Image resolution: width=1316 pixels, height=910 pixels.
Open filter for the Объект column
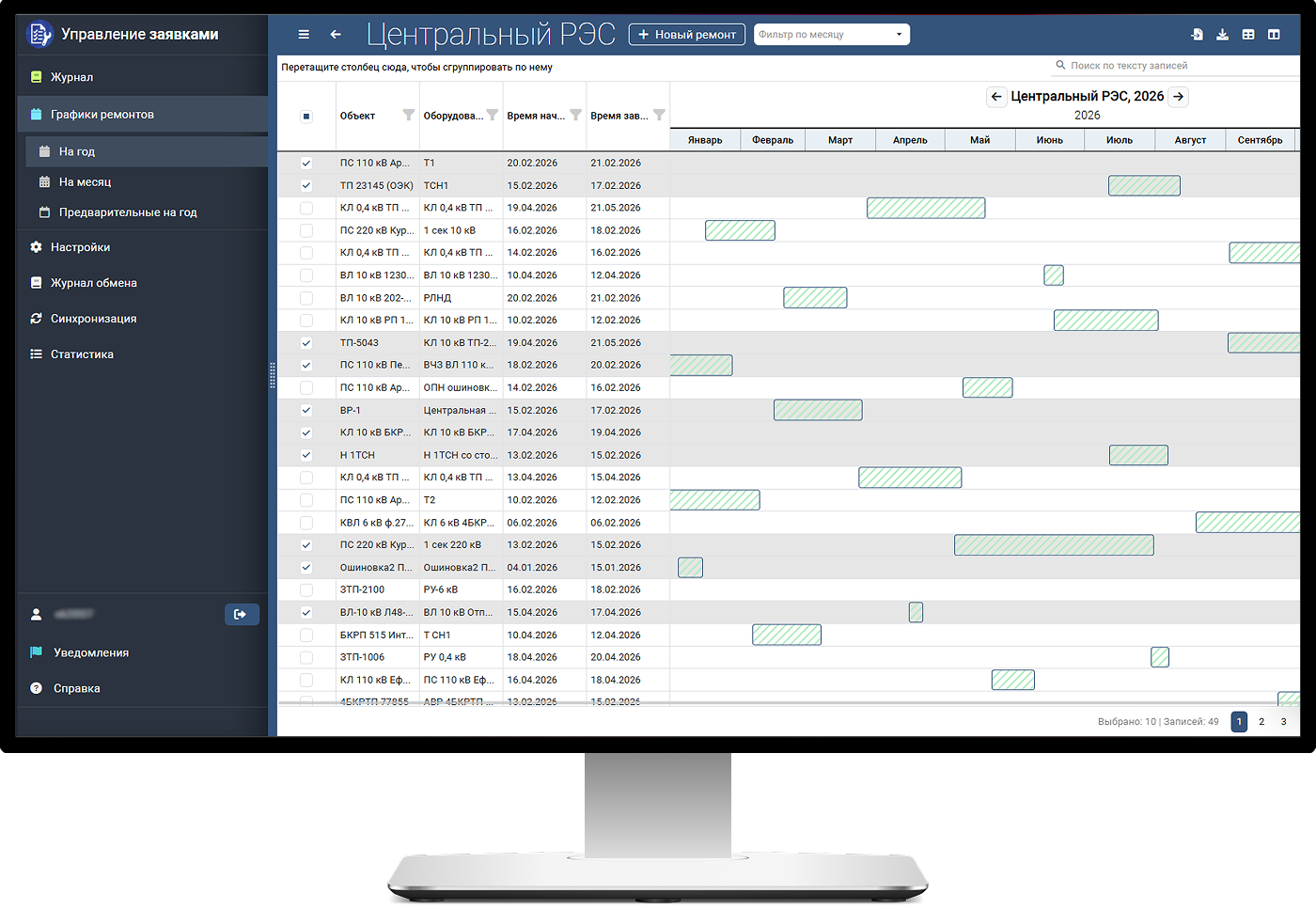(x=408, y=116)
